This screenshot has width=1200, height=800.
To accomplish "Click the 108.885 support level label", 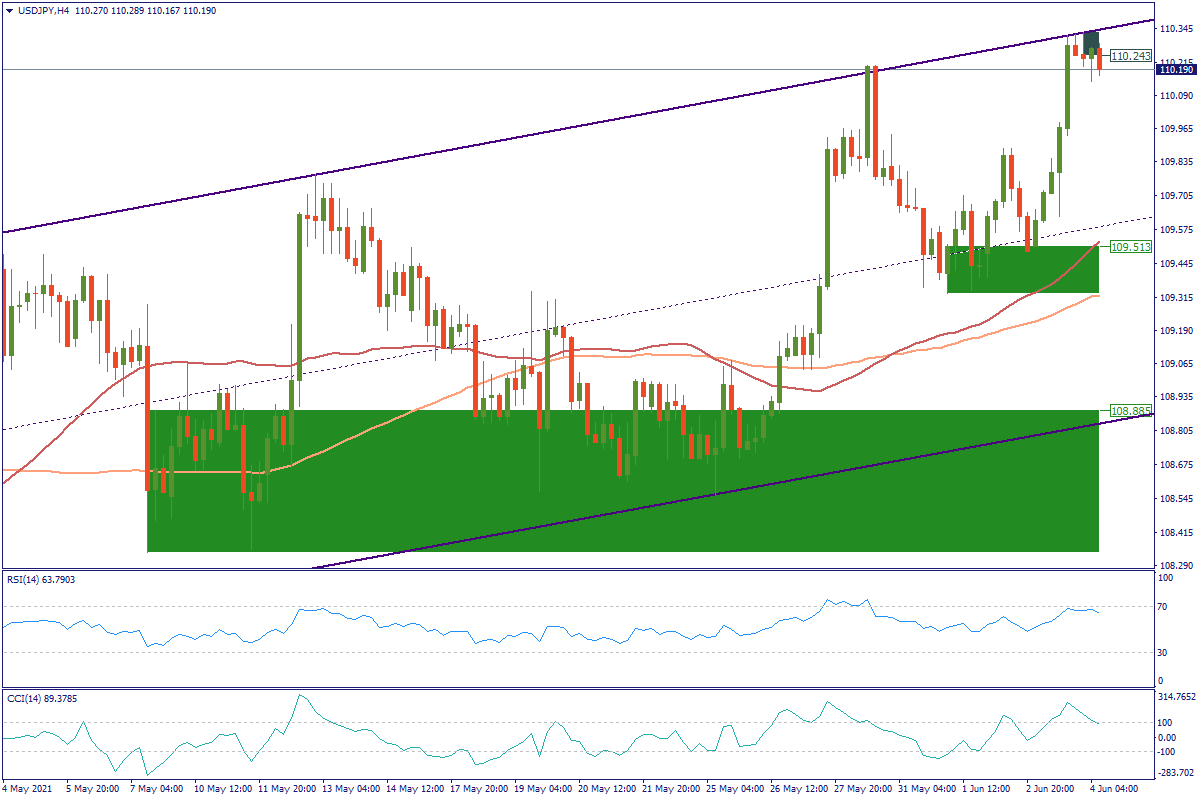I will [x=1130, y=411].
